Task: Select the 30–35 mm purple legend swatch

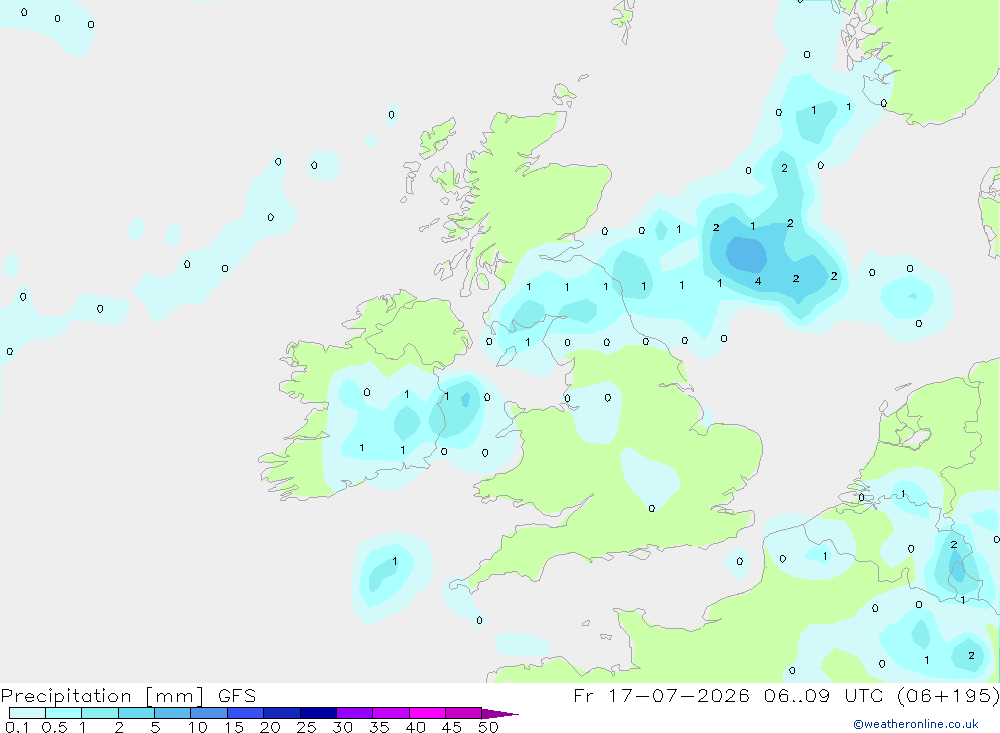Action: pos(355,713)
